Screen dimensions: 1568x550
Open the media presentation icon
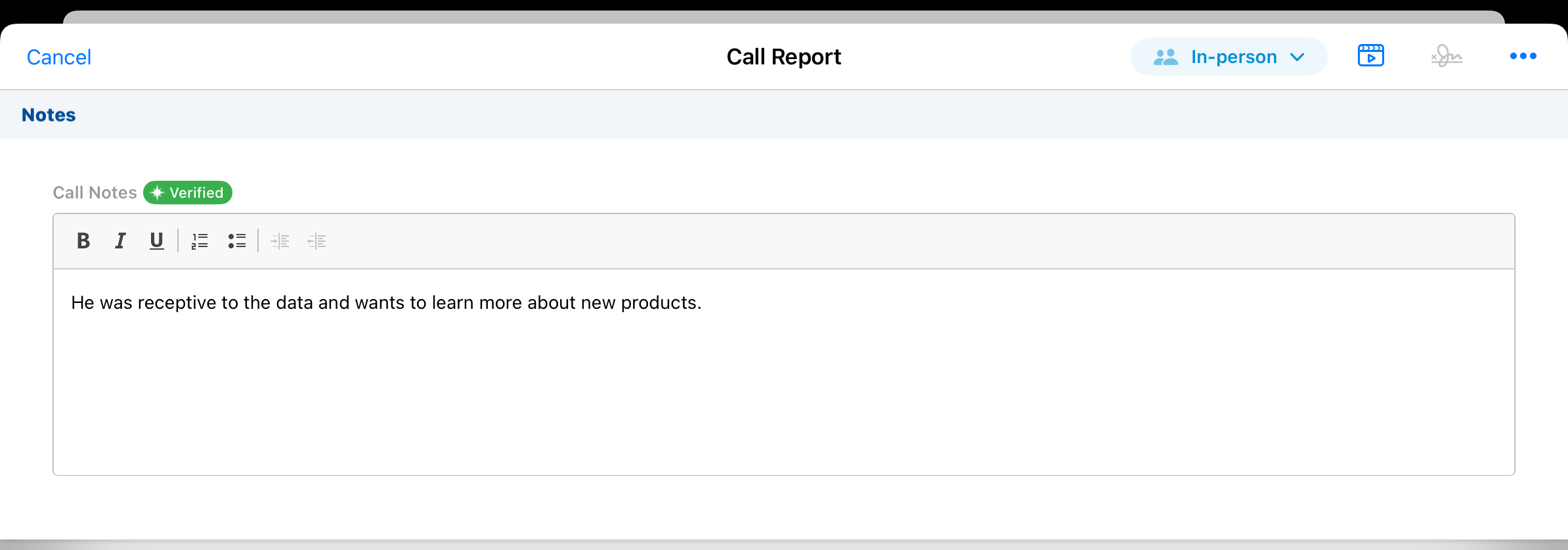click(1370, 57)
